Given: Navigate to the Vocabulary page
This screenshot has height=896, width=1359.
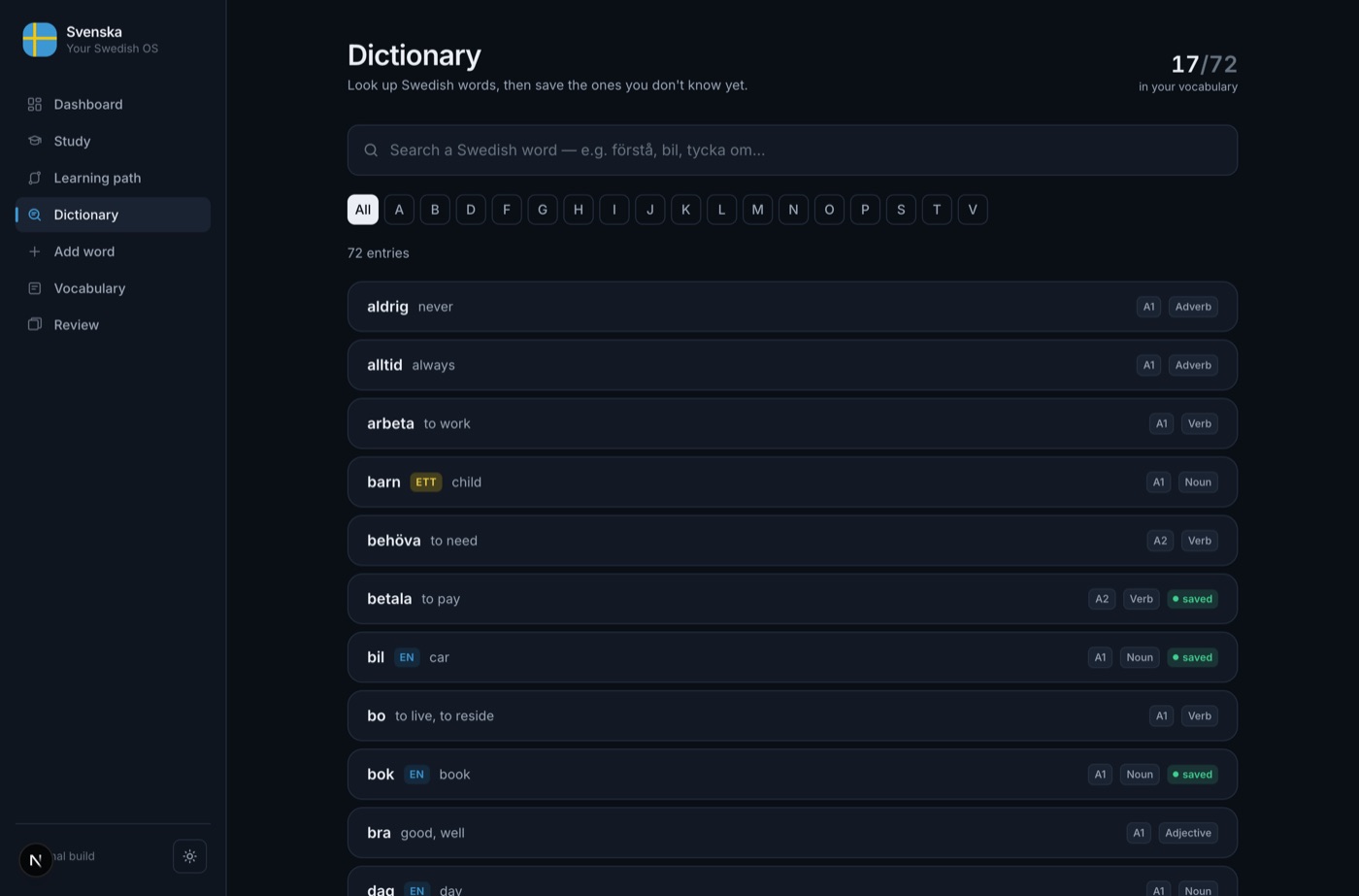Looking at the screenshot, I should click(x=114, y=288).
